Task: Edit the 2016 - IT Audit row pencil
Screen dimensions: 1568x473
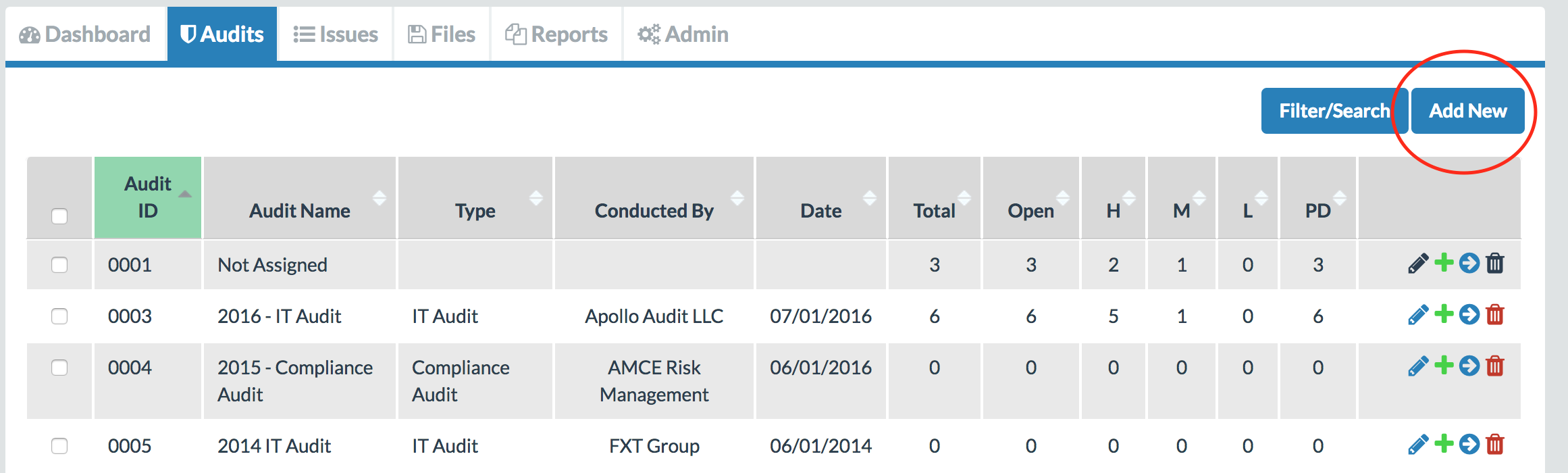Action: (1418, 314)
